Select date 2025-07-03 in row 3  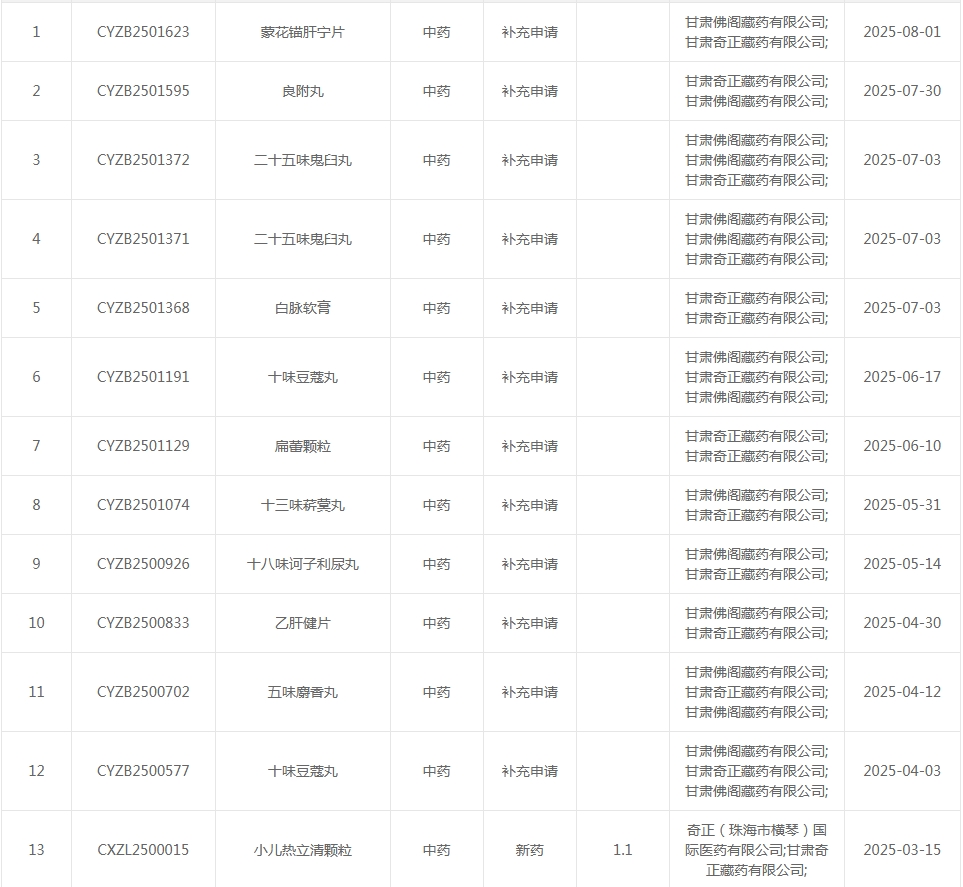tap(902, 160)
